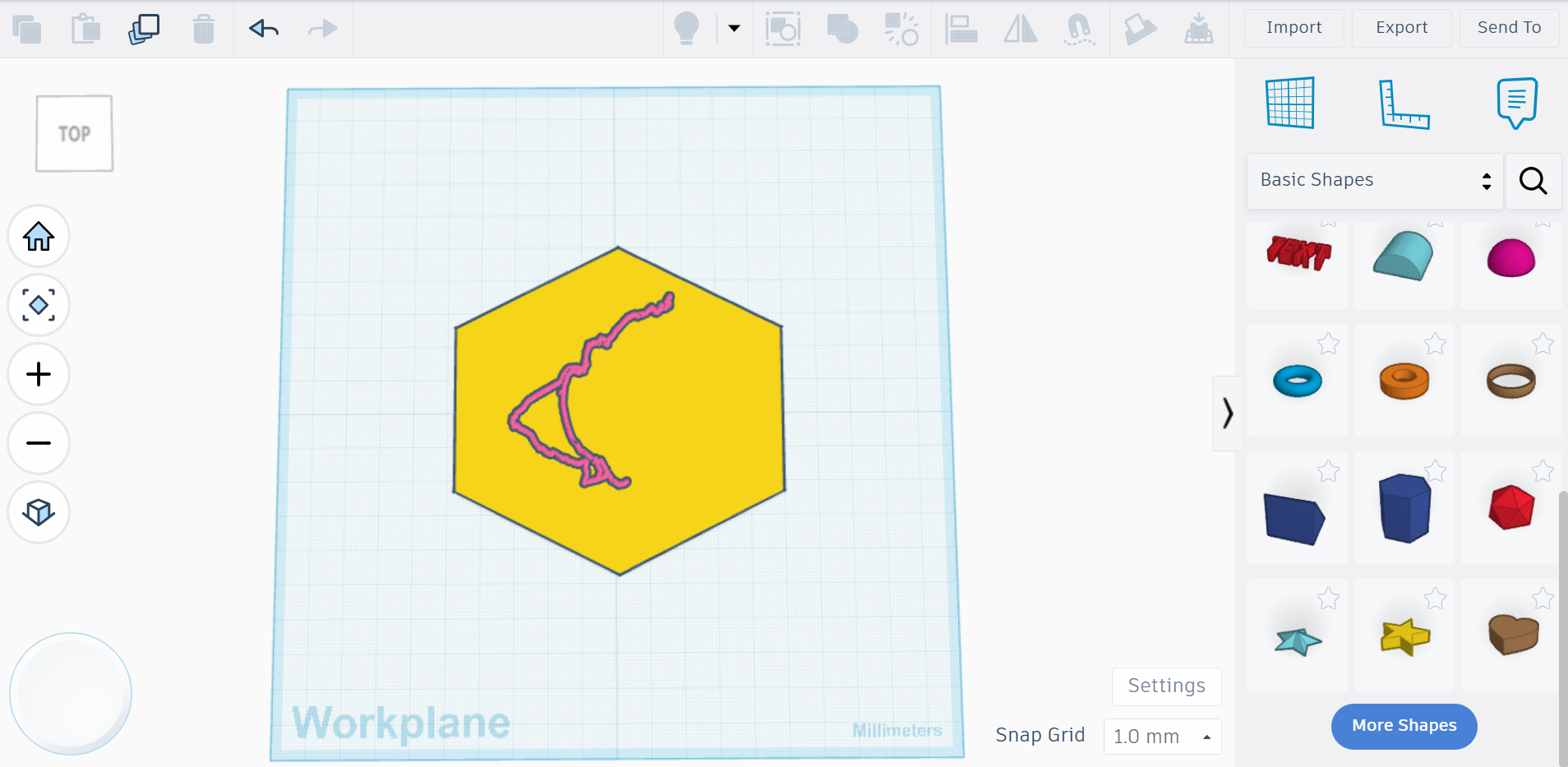Open the Send To options
The height and width of the screenshot is (767, 1568).
pos(1510,28)
